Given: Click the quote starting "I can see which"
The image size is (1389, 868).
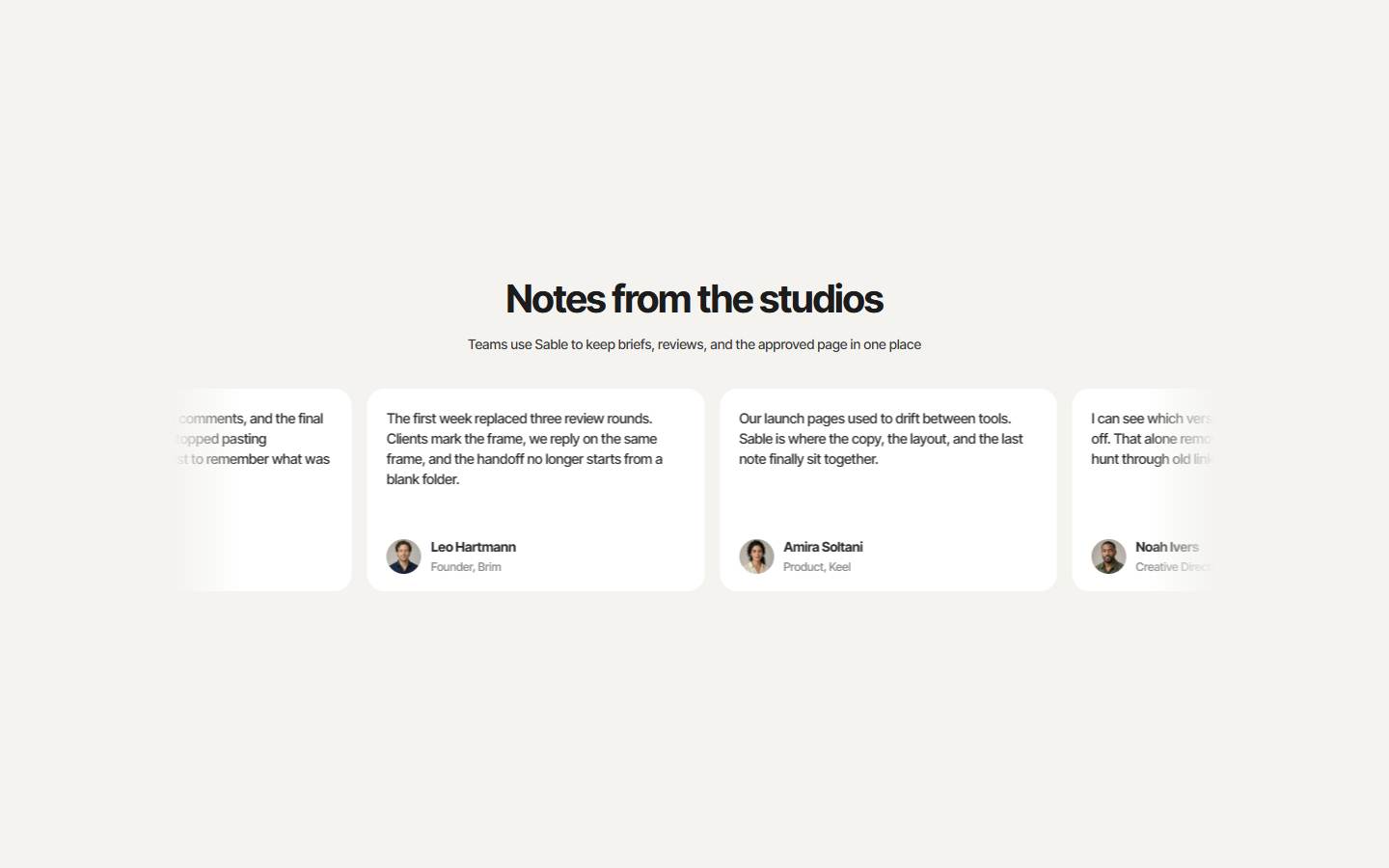Looking at the screenshot, I should tap(1151, 439).
